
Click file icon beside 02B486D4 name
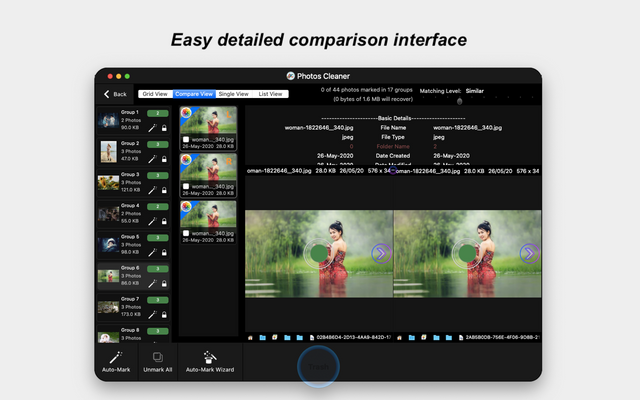pyautogui.click(x=312, y=338)
